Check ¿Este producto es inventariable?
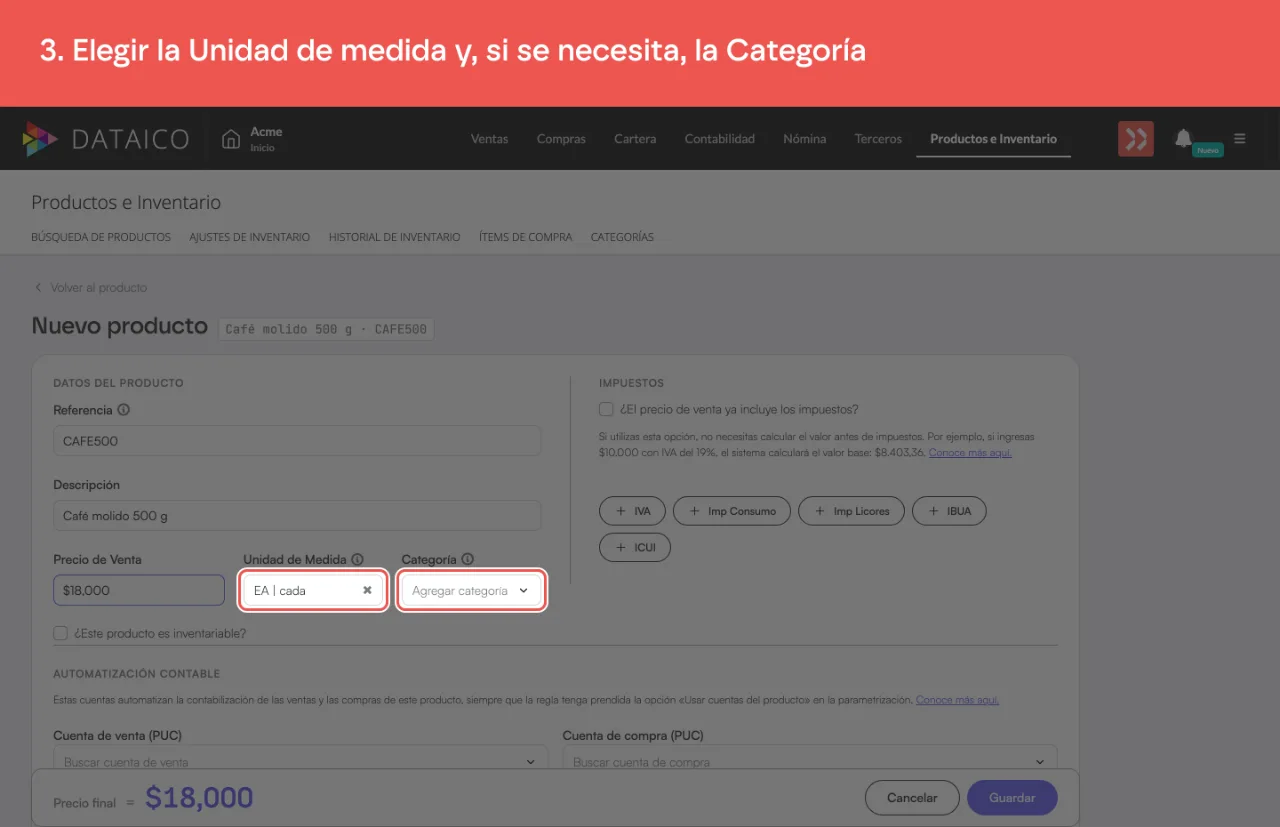Screen dimensions: 1280x827 pos(61,633)
